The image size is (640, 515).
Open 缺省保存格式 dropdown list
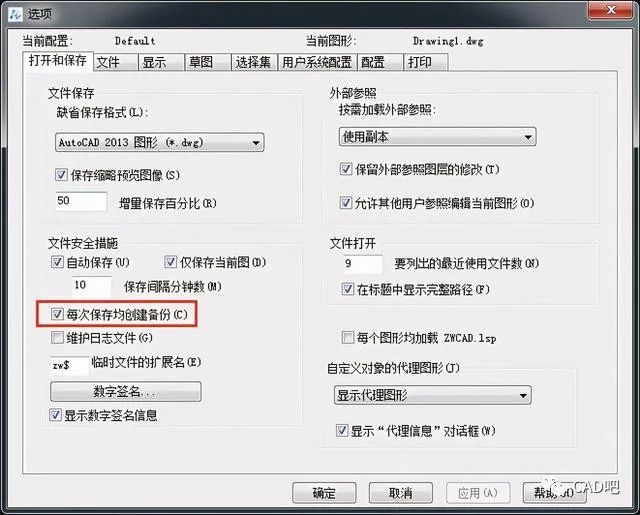tap(160, 142)
